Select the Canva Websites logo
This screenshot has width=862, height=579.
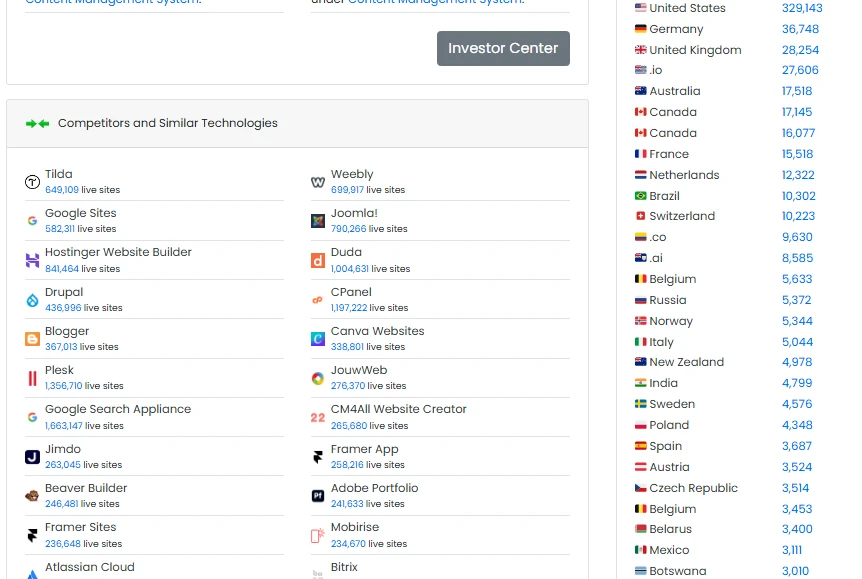click(x=319, y=340)
